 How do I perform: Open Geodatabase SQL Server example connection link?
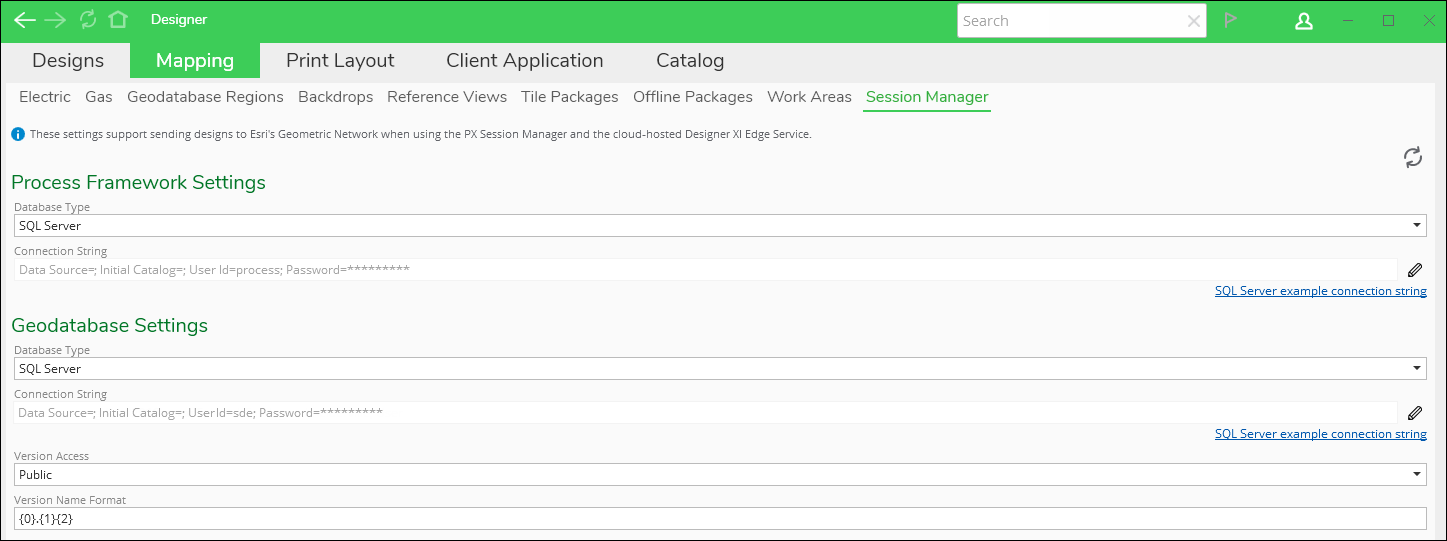coord(1321,434)
